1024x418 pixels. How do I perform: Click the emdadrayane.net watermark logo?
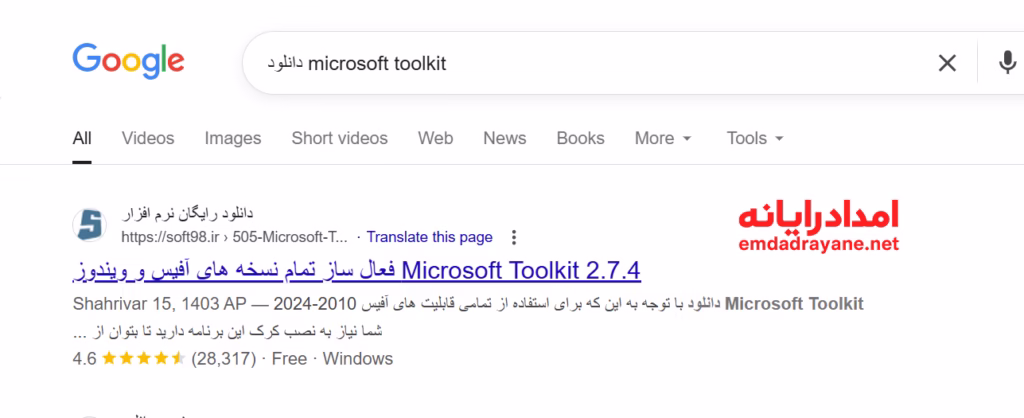pyautogui.click(x=818, y=225)
